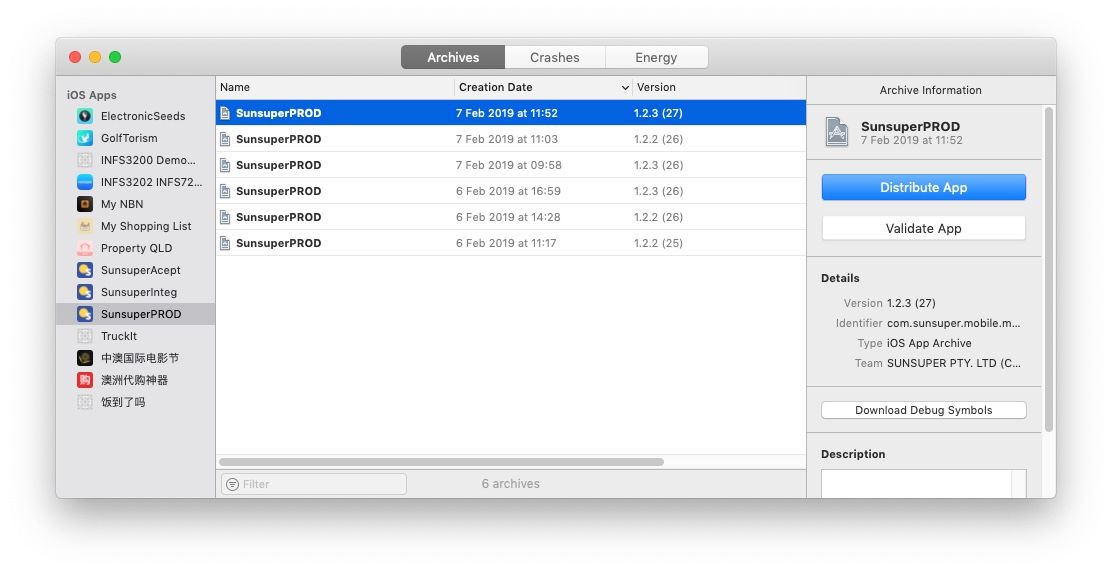Click archive file icon for 6 Feb 14:28 row
This screenshot has width=1112, height=572.
pos(225,217)
